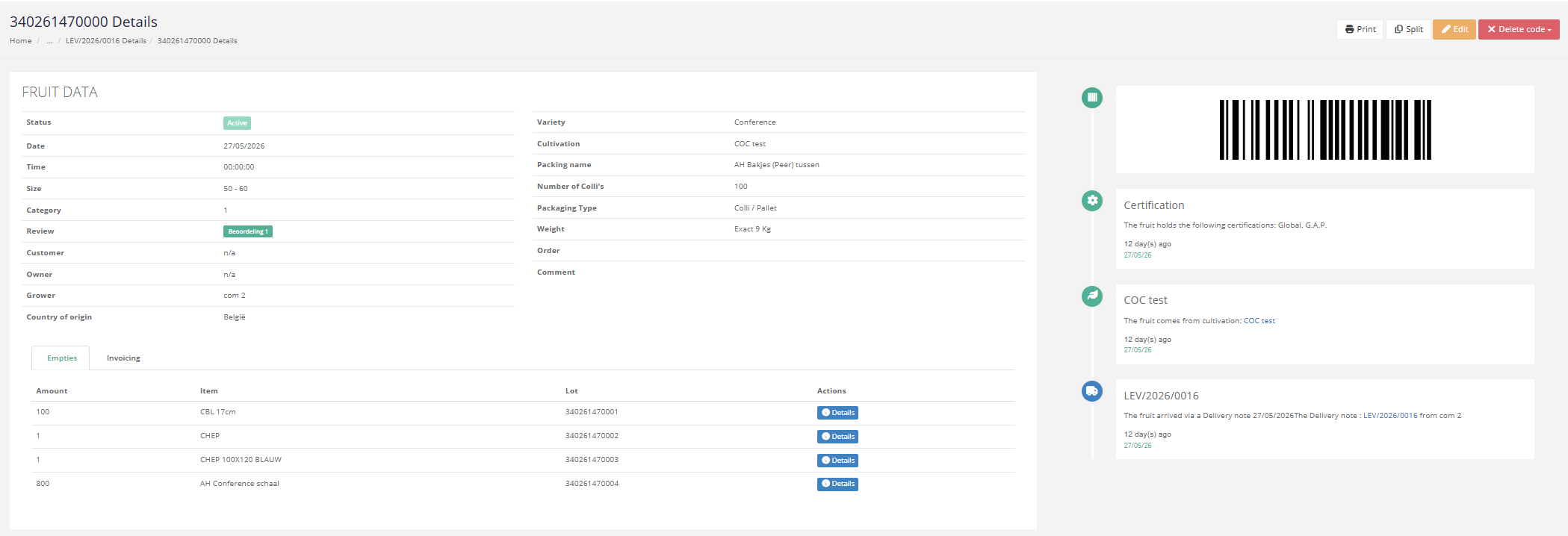The height and width of the screenshot is (536, 1568).
Task: Open the Delete code dropdown
Action: click(1519, 29)
